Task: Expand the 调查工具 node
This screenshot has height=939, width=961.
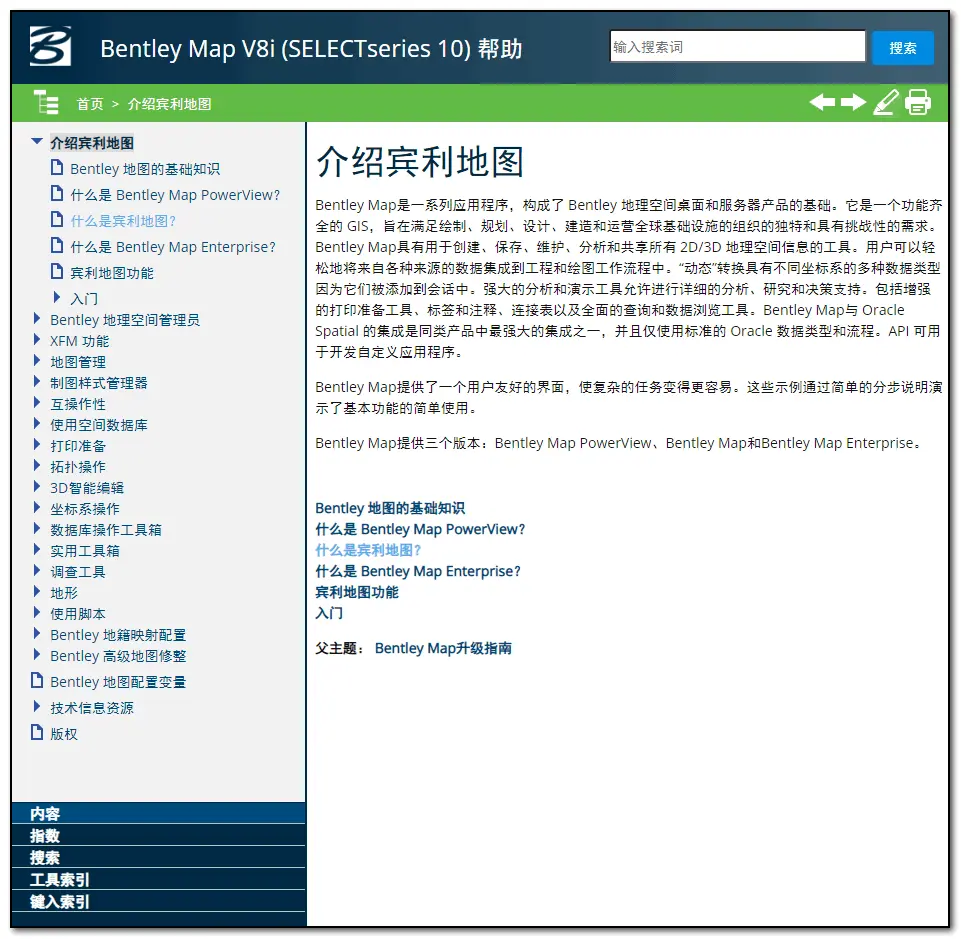Action: pyautogui.click(x=37, y=571)
